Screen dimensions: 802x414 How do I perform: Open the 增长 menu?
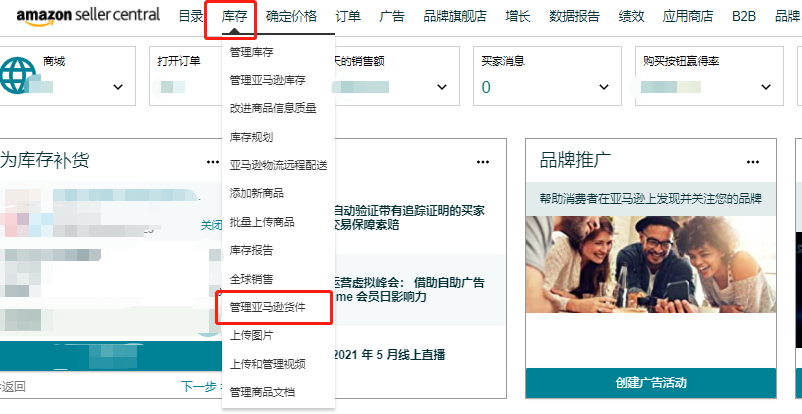click(518, 16)
